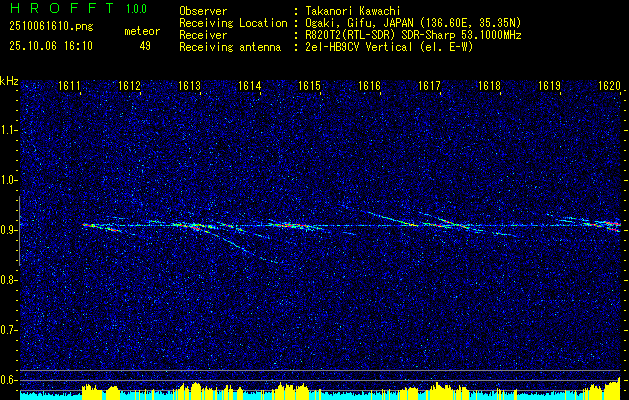Click the meteor count value 49
Viewport: 629px width, 400px height.
point(145,46)
